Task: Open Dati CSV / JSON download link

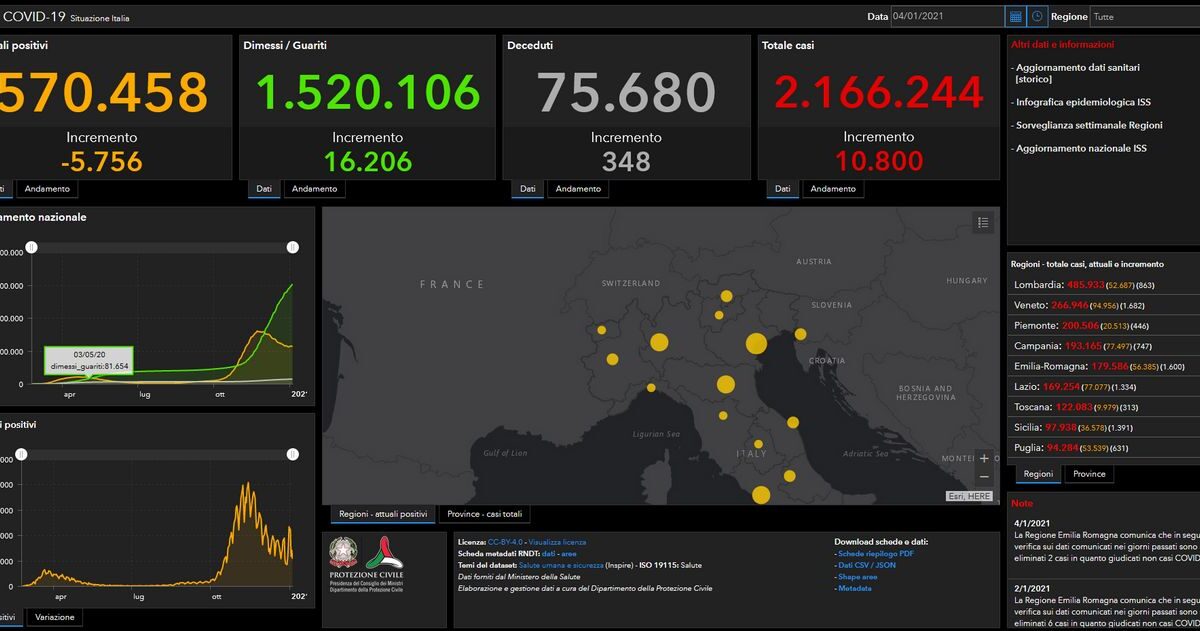Action: click(x=867, y=565)
